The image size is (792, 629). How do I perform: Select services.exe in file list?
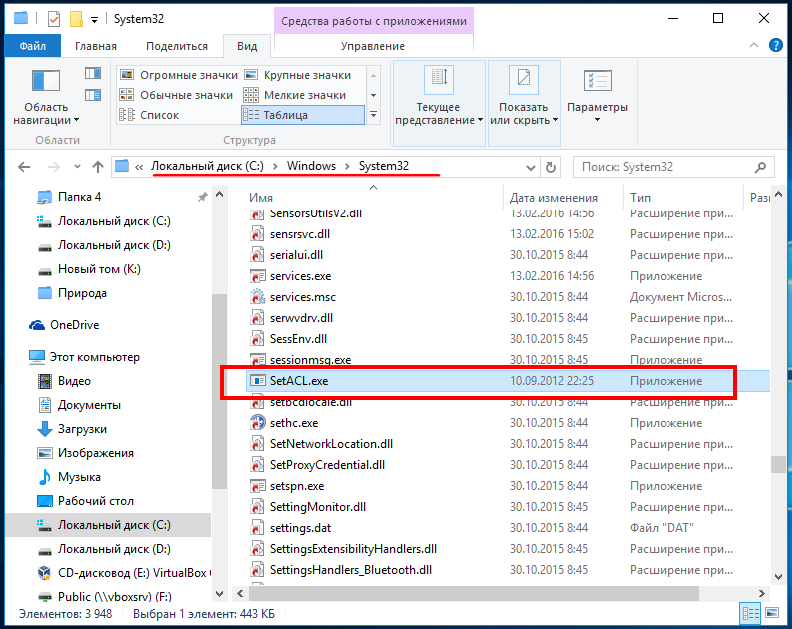click(x=300, y=276)
